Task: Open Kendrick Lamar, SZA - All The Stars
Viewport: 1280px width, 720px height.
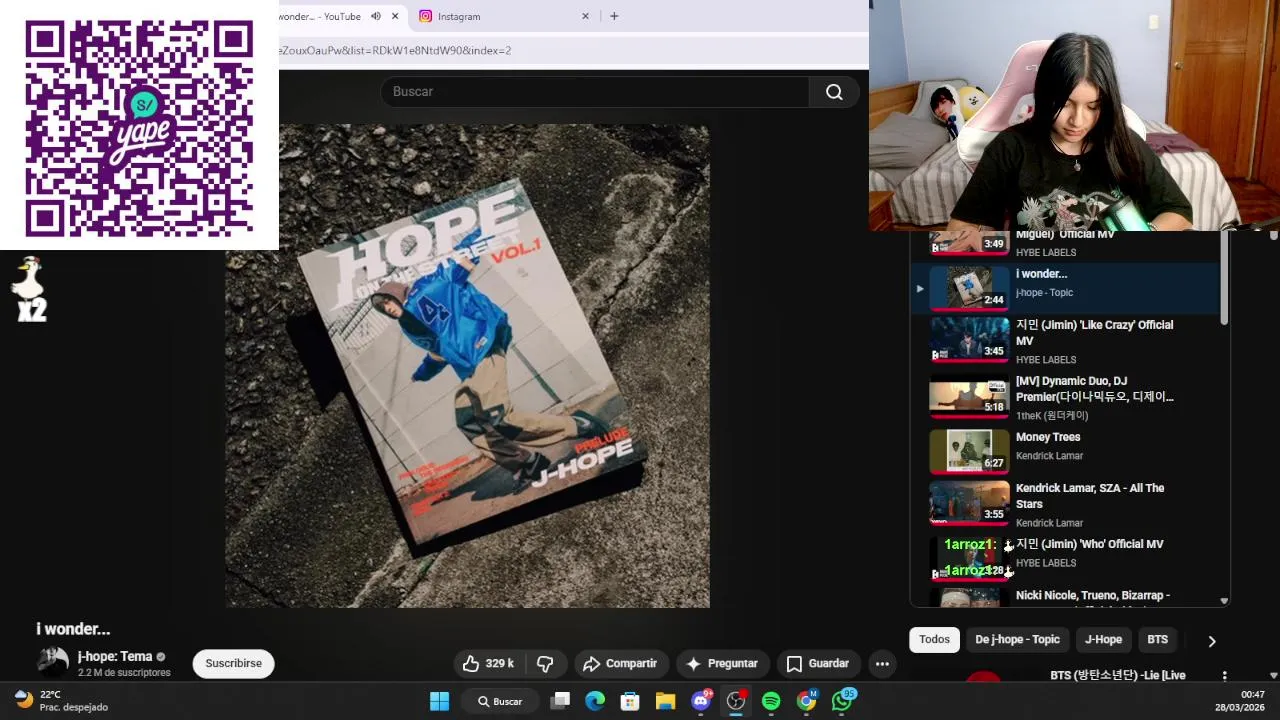Action: 1065,504
